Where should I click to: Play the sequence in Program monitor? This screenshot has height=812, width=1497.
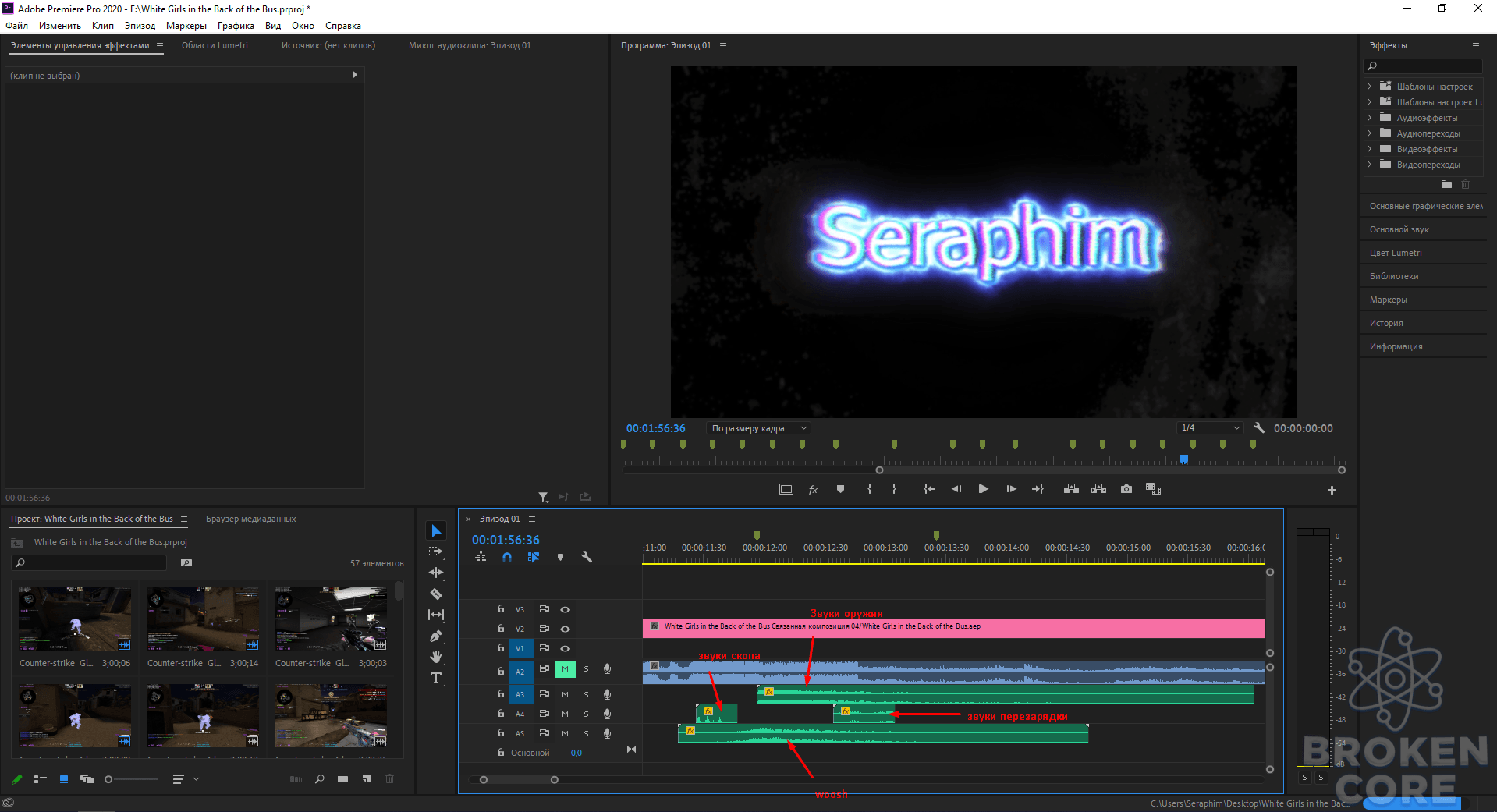[x=983, y=489]
